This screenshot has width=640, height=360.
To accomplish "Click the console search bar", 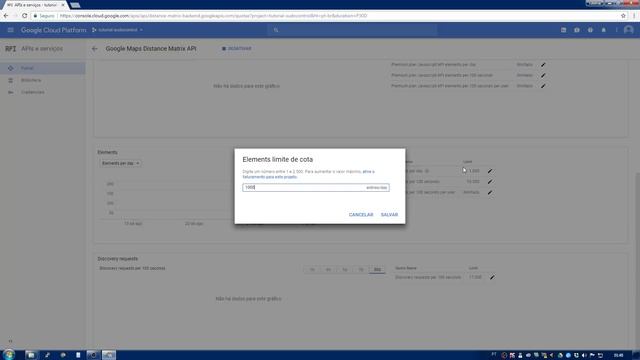I will 352,30.
